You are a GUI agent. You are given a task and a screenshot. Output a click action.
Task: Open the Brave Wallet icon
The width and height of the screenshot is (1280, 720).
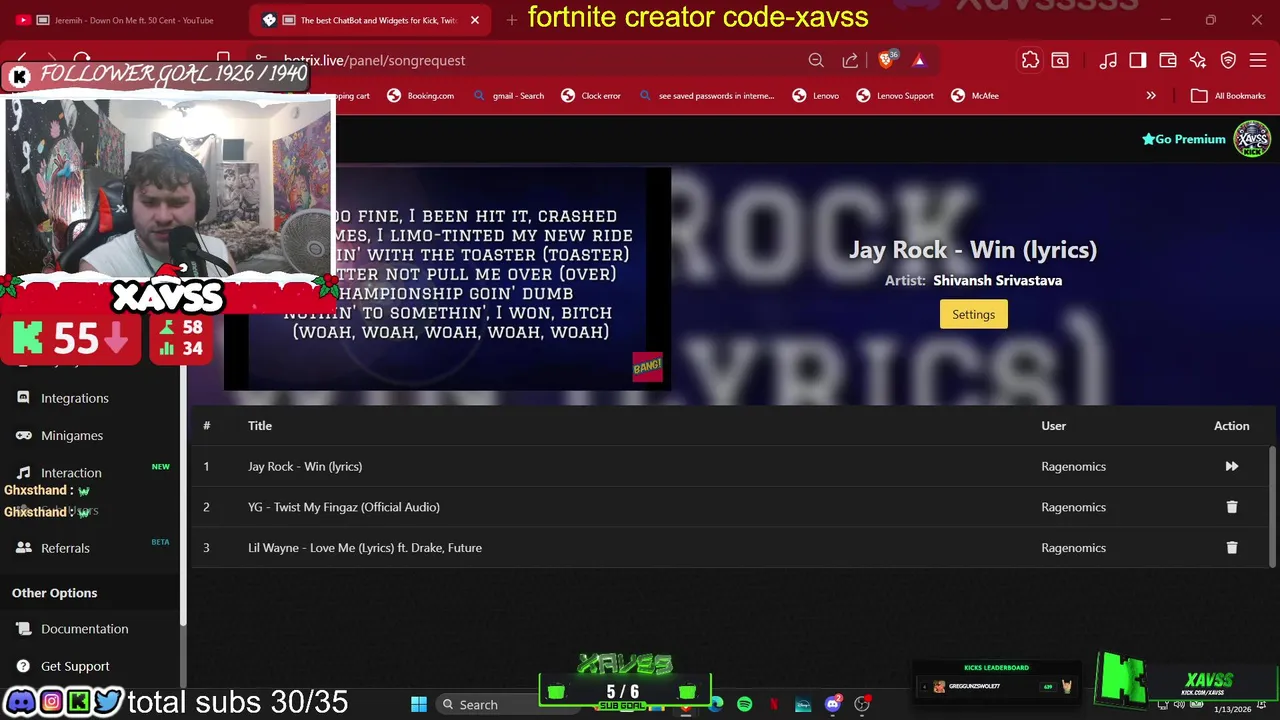pos(1168,60)
